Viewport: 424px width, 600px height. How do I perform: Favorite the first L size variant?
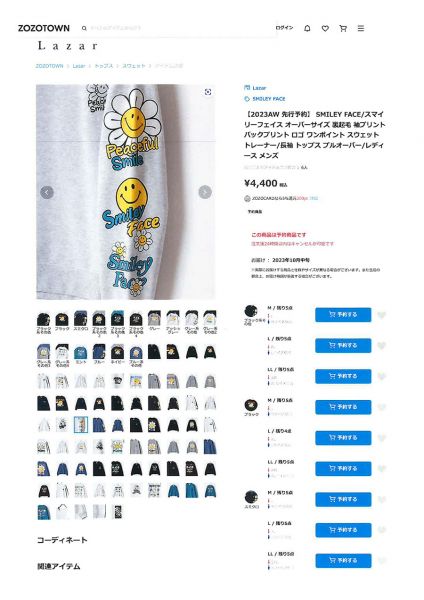pos(382,346)
